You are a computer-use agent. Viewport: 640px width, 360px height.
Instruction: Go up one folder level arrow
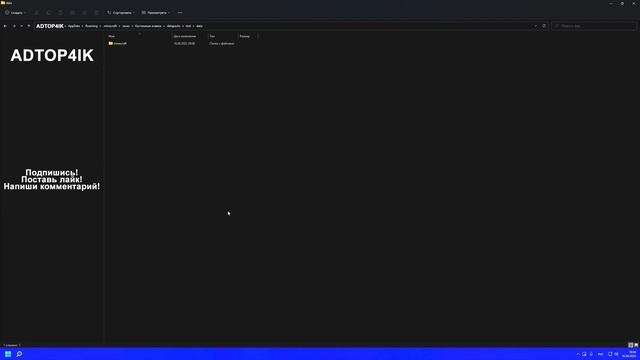pyautogui.click(x=29, y=26)
